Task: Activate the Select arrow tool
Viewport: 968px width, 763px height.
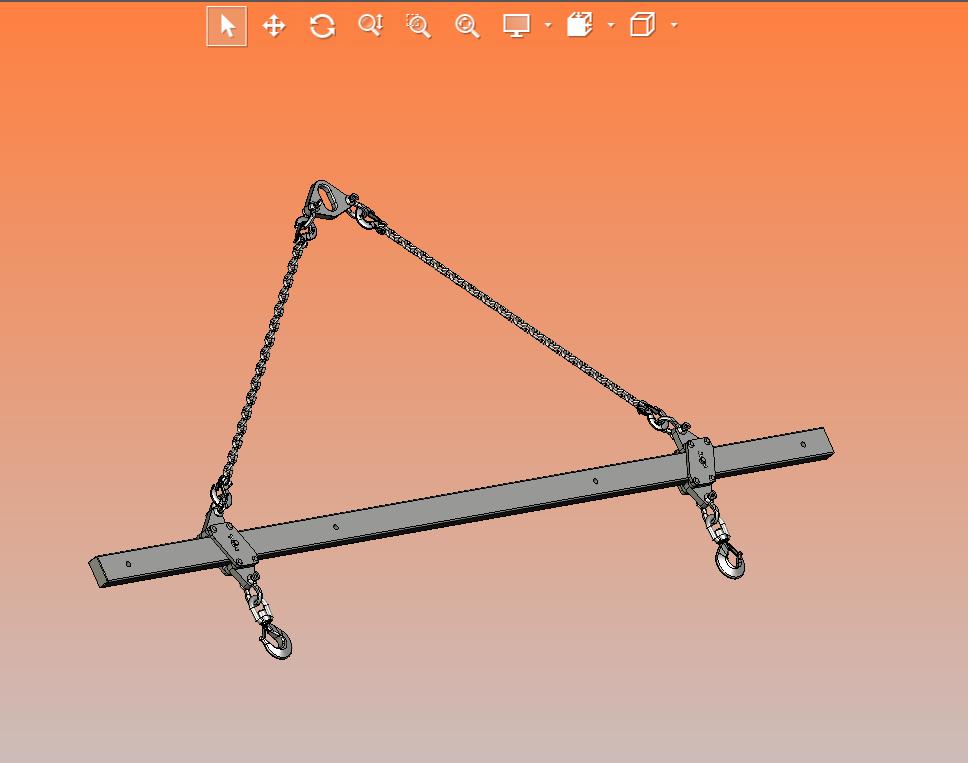Action: (x=227, y=26)
